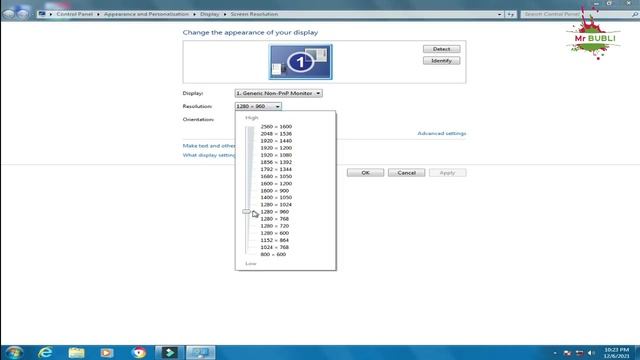
Task: Open 'What display settings' help link
Action: coord(209,155)
